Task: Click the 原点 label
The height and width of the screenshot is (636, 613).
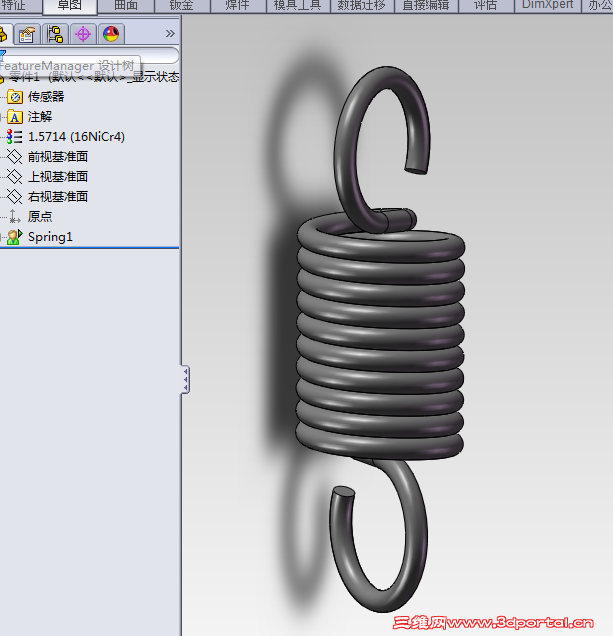Action: (x=40, y=217)
